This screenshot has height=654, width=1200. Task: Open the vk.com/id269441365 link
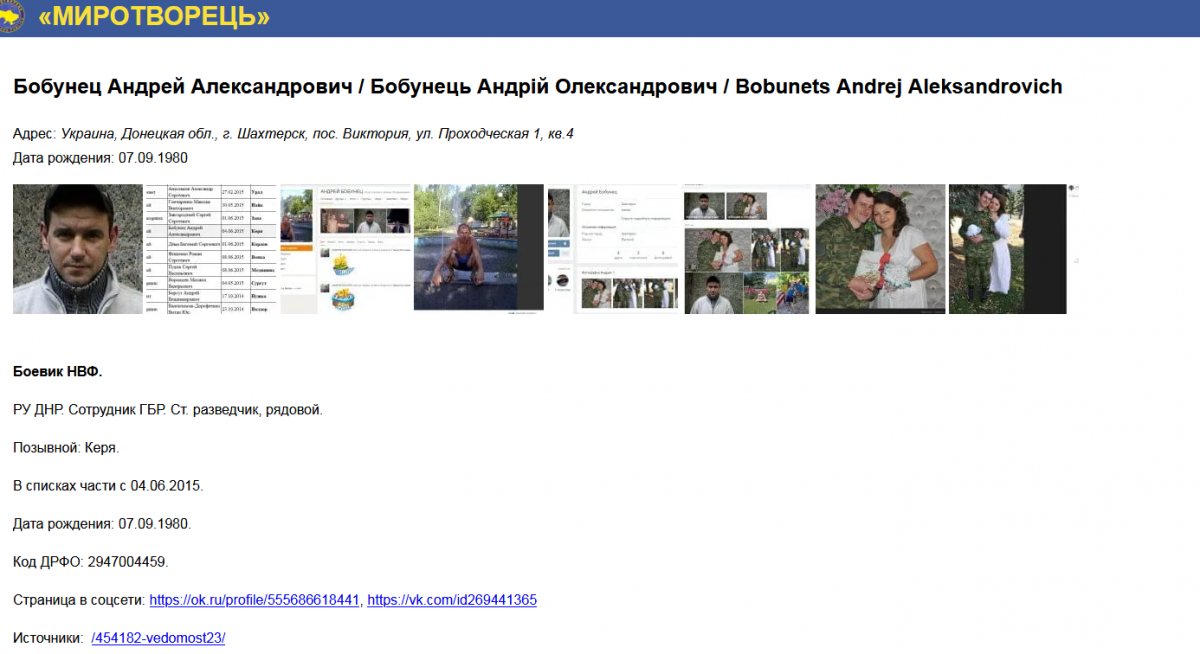(x=452, y=600)
